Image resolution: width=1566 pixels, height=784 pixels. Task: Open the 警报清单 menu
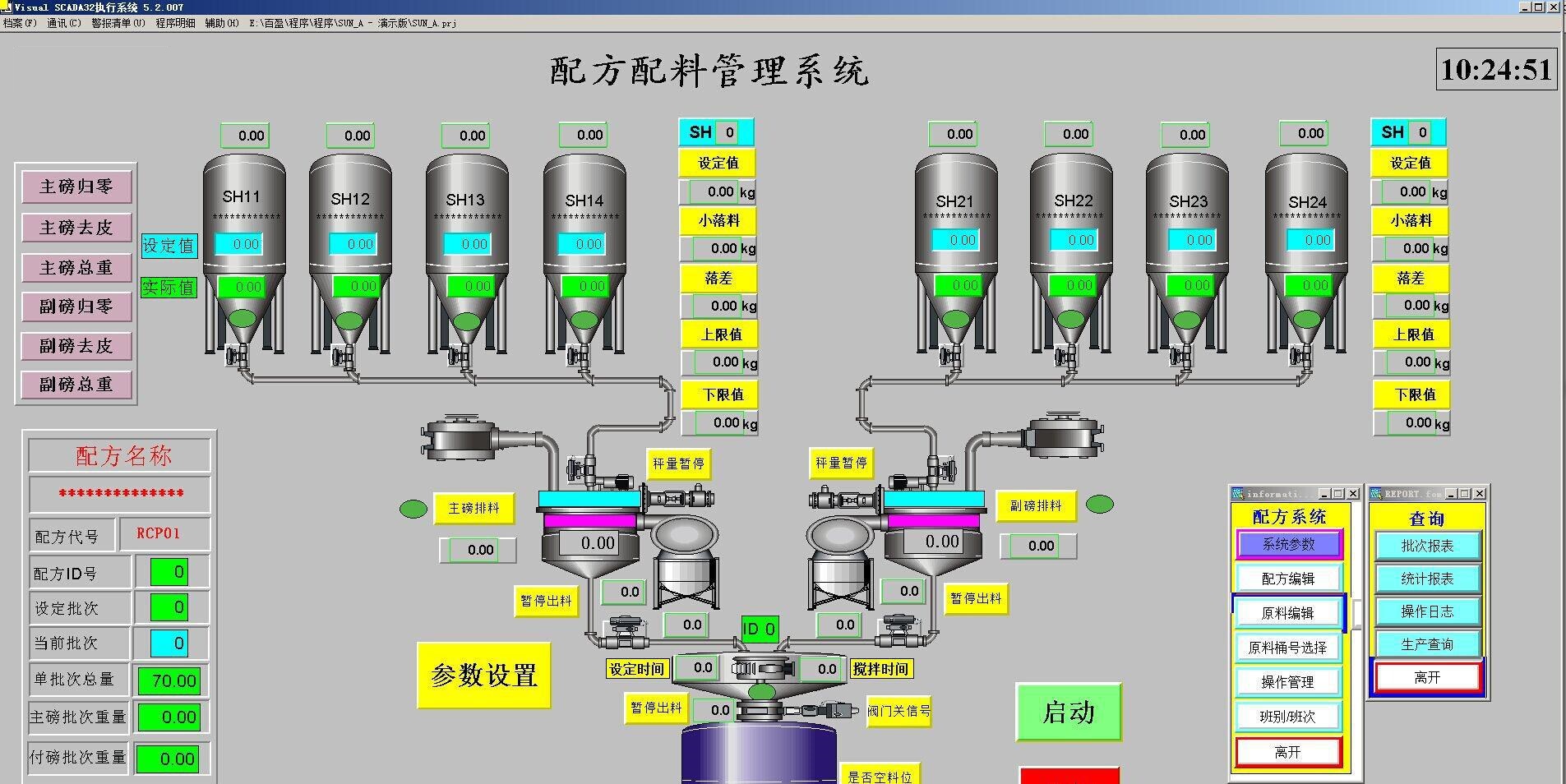click(118, 23)
